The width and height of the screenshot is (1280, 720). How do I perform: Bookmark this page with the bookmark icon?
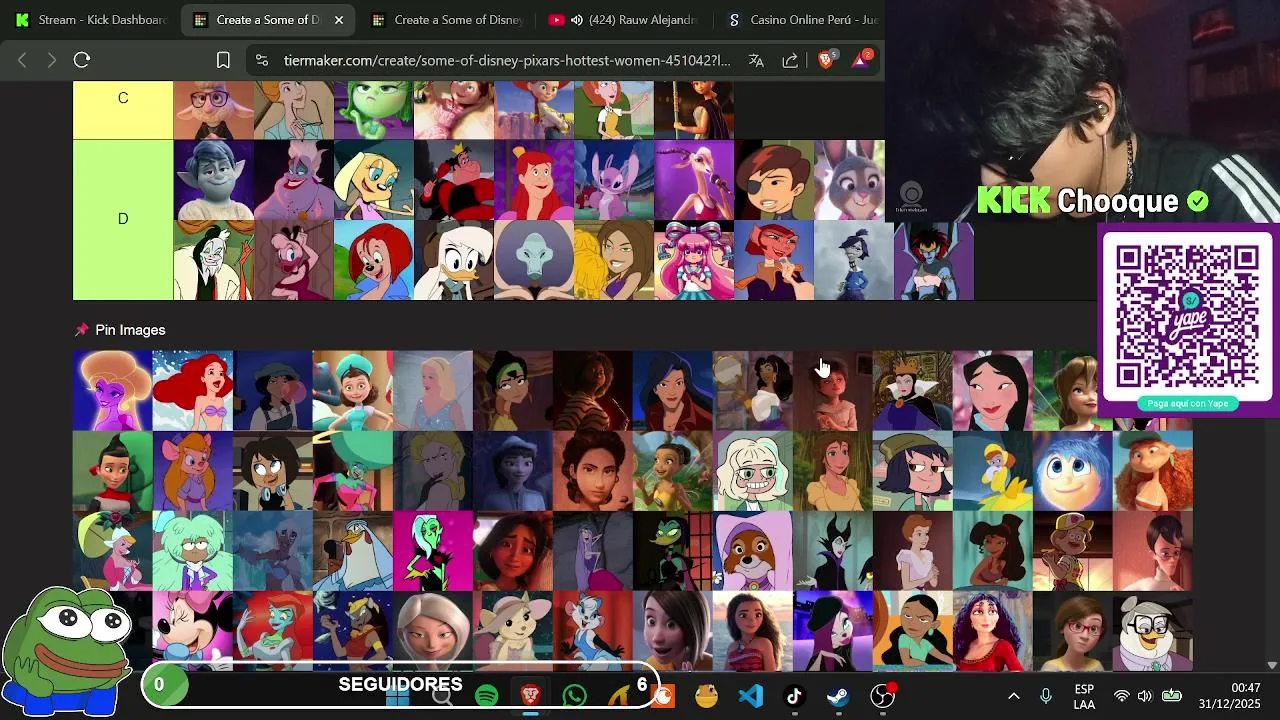(x=223, y=60)
